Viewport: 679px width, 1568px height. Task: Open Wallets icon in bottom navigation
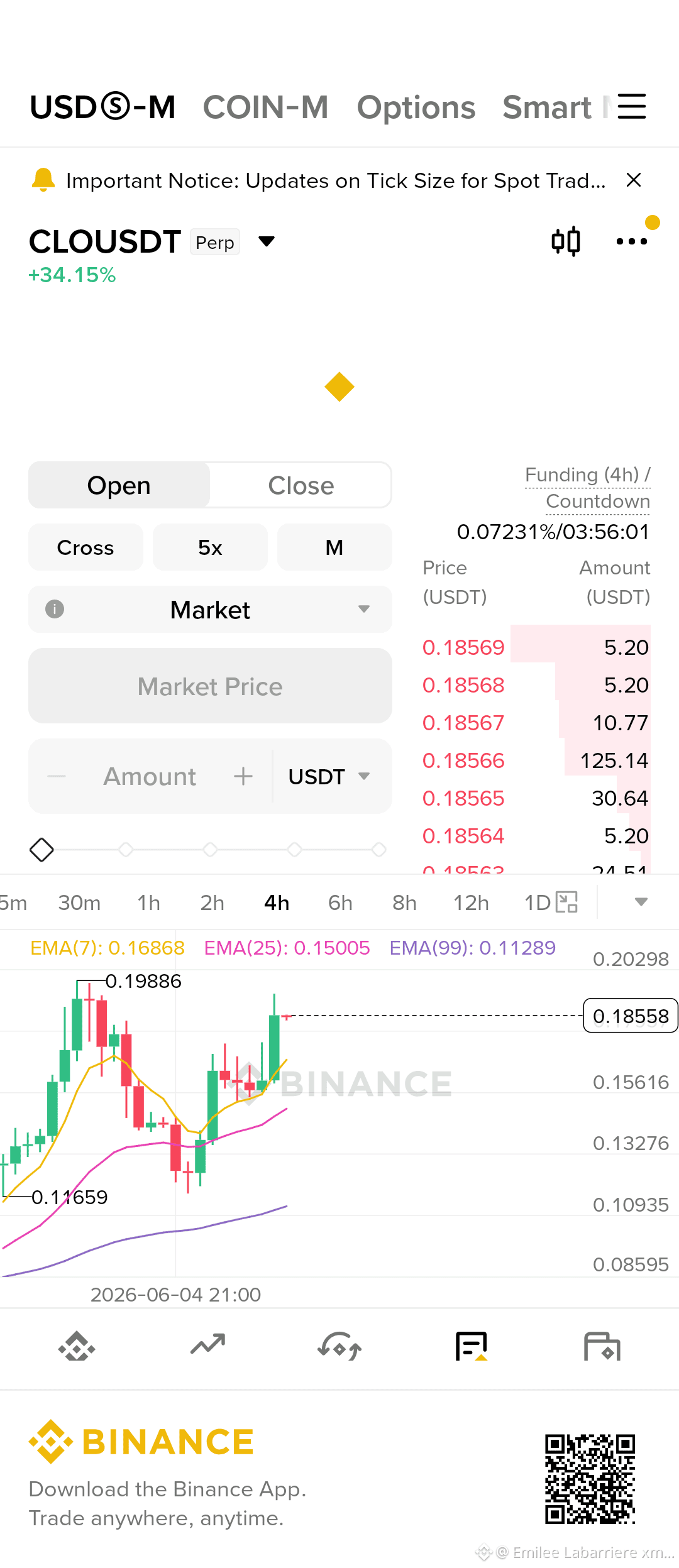point(602,1346)
